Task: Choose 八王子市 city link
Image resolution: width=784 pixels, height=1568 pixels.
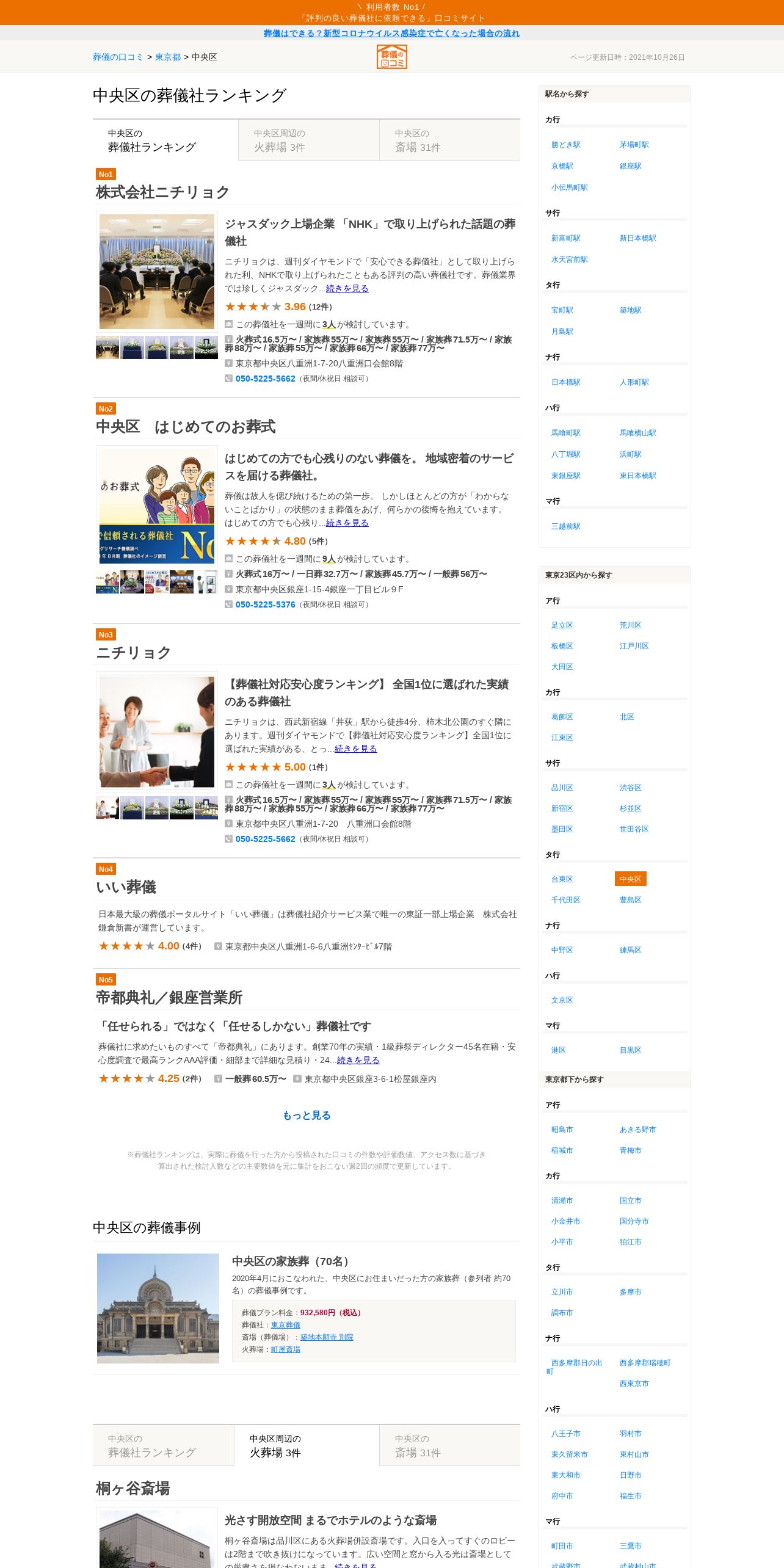Action: (566, 1434)
